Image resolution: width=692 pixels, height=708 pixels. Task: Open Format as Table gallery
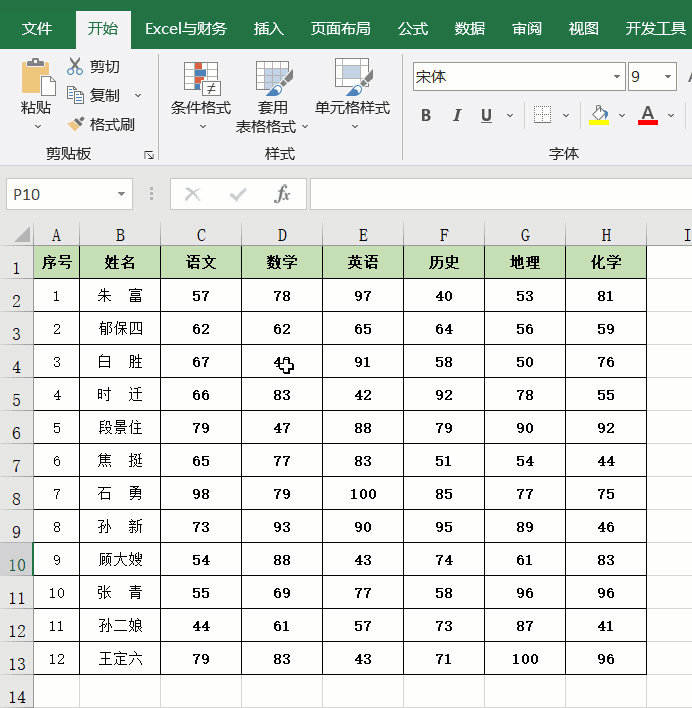coord(273,88)
